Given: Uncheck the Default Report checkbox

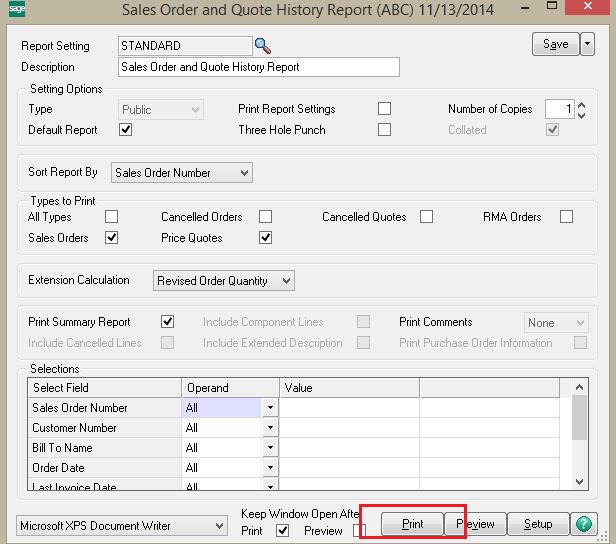Looking at the screenshot, I should 125,130.
